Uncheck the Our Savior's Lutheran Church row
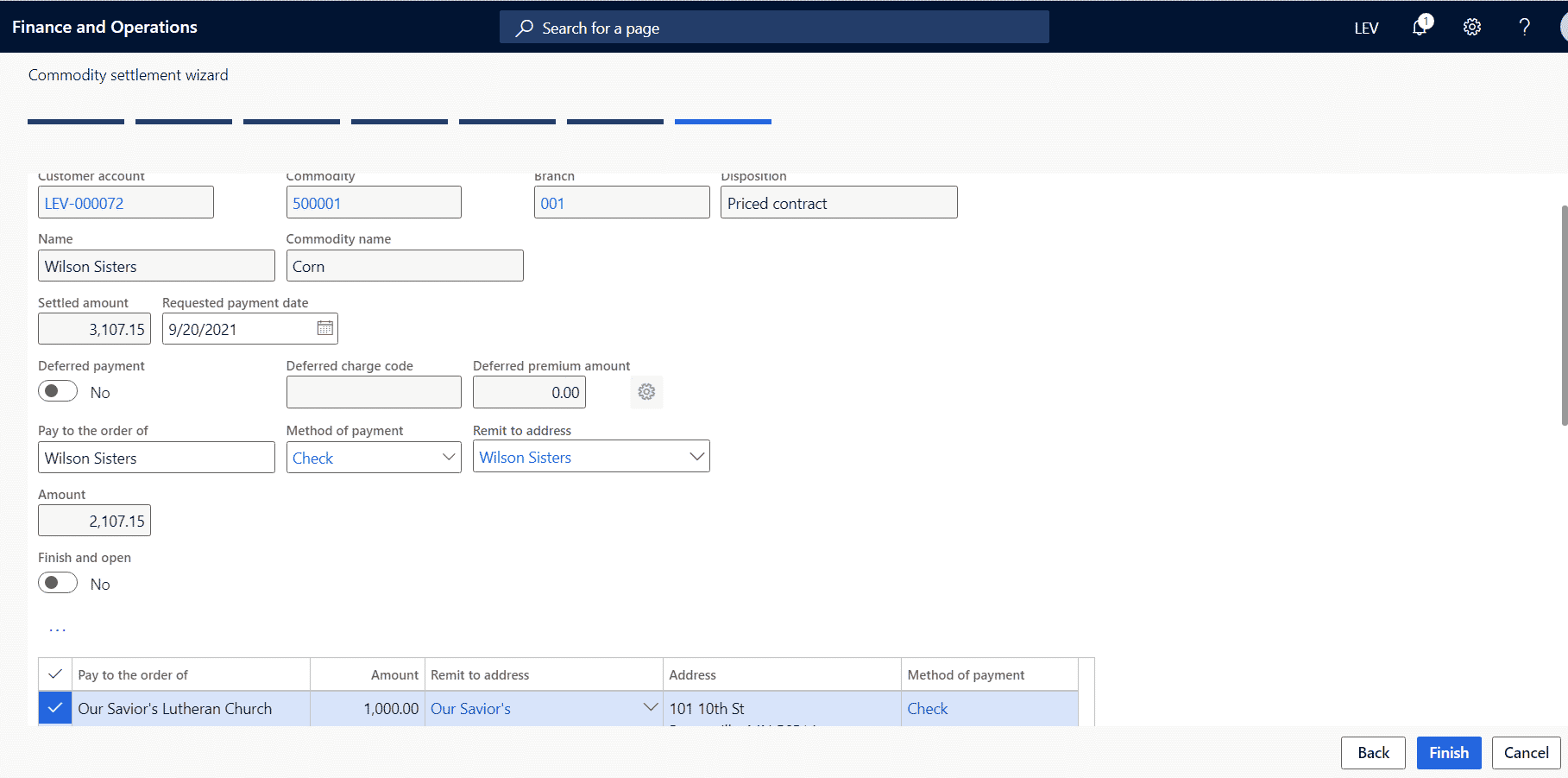1568x778 pixels. pyautogui.click(x=55, y=708)
